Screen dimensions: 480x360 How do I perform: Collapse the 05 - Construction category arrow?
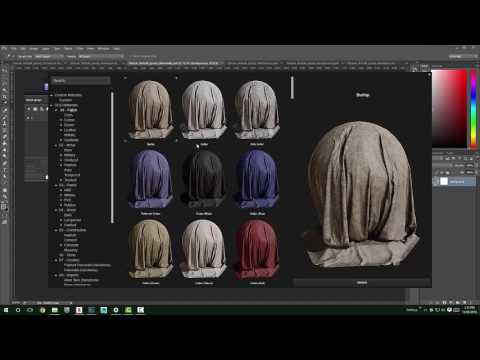click(56, 230)
